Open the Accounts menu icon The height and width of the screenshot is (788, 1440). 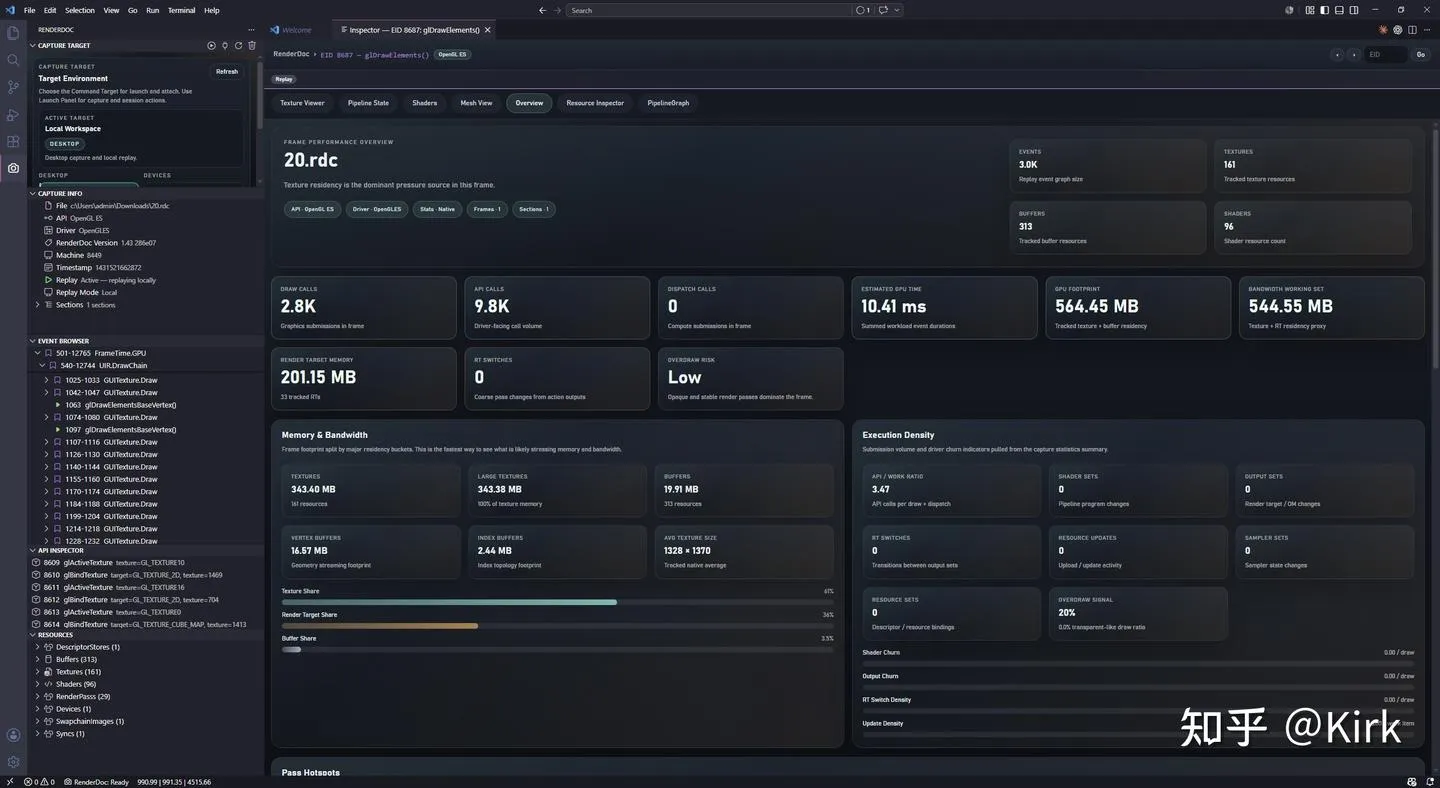tap(13, 735)
